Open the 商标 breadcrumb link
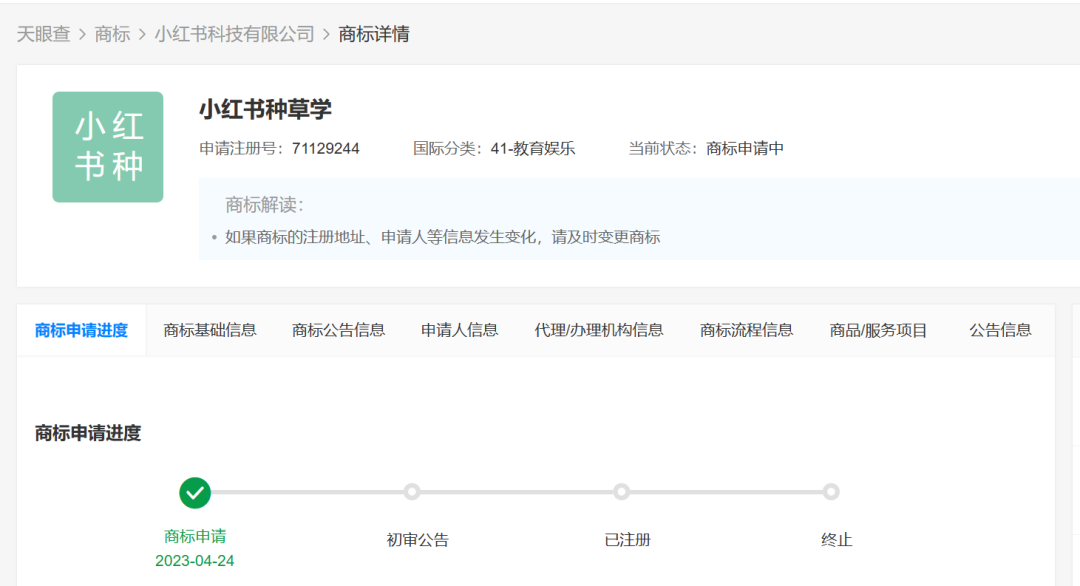1080x586 pixels. (x=112, y=34)
